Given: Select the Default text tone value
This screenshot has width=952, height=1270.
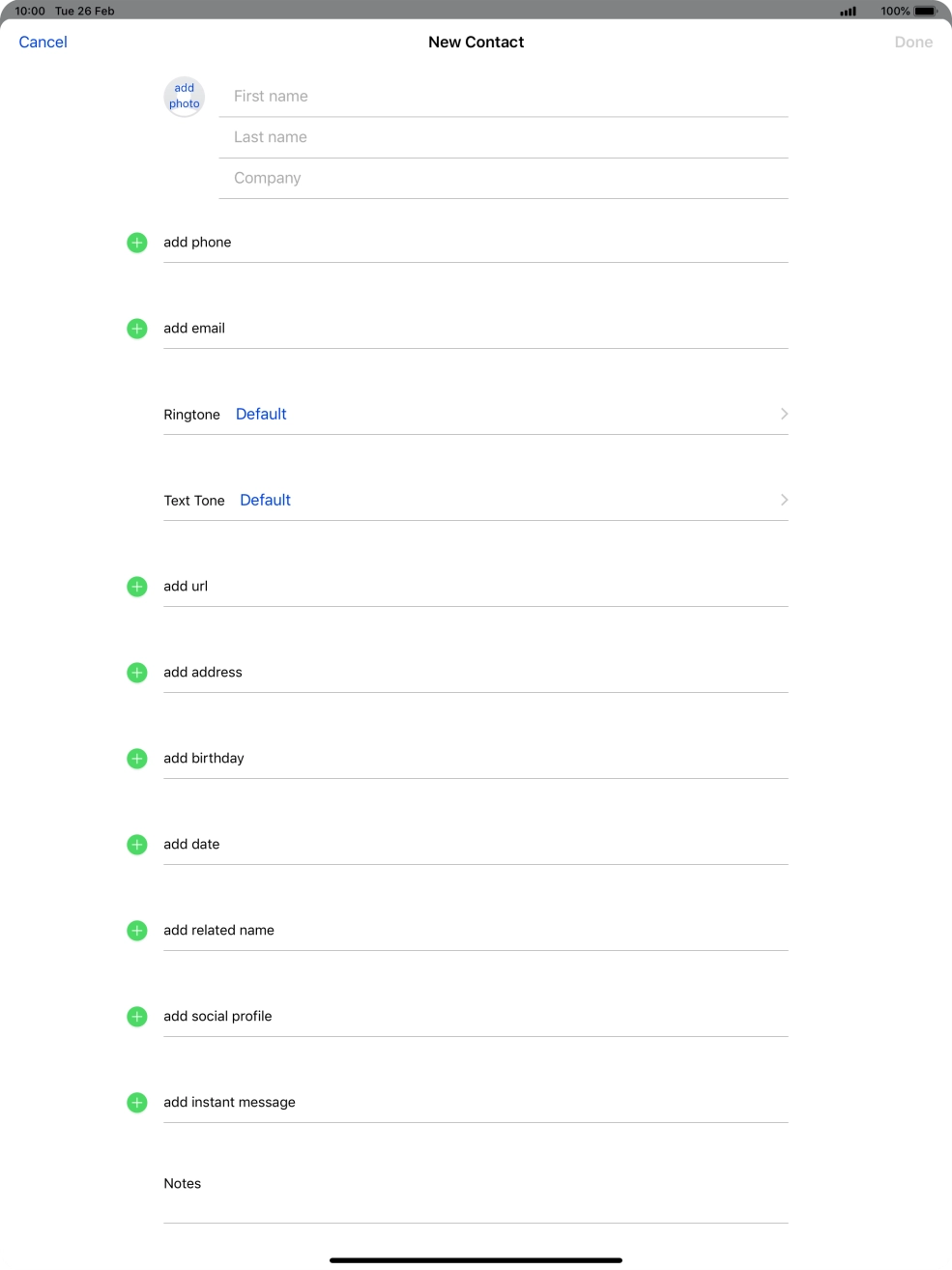Looking at the screenshot, I should 265,500.
